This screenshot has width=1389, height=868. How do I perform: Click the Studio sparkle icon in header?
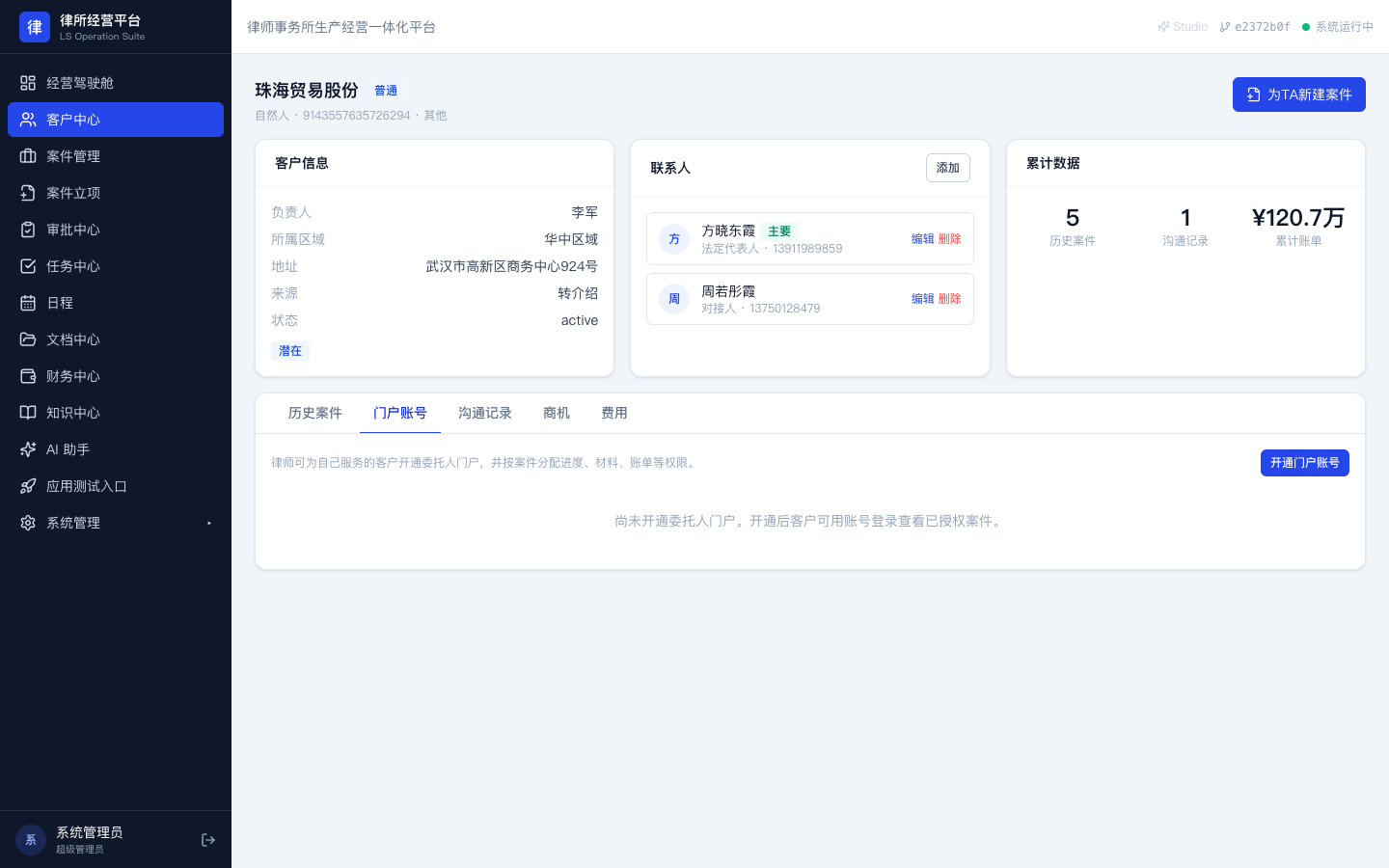click(1163, 27)
